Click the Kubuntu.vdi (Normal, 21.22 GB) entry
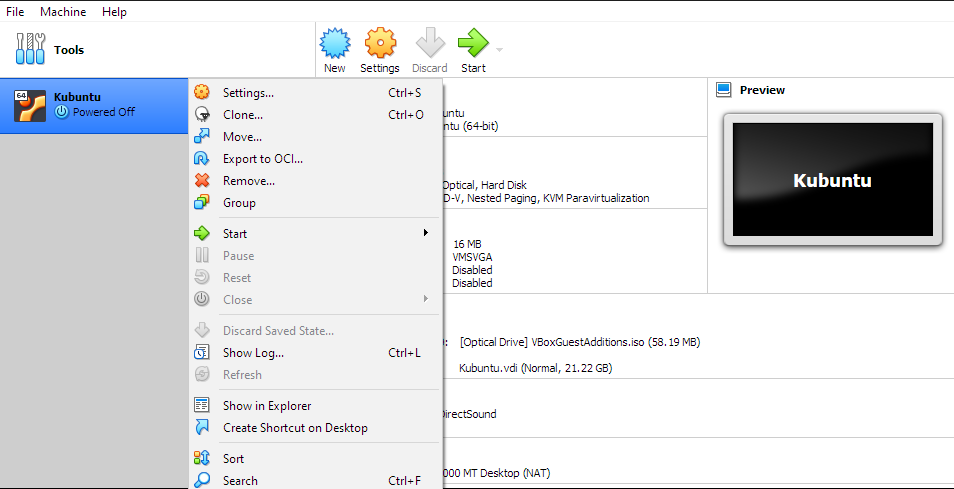The height and width of the screenshot is (489, 954). (535, 368)
